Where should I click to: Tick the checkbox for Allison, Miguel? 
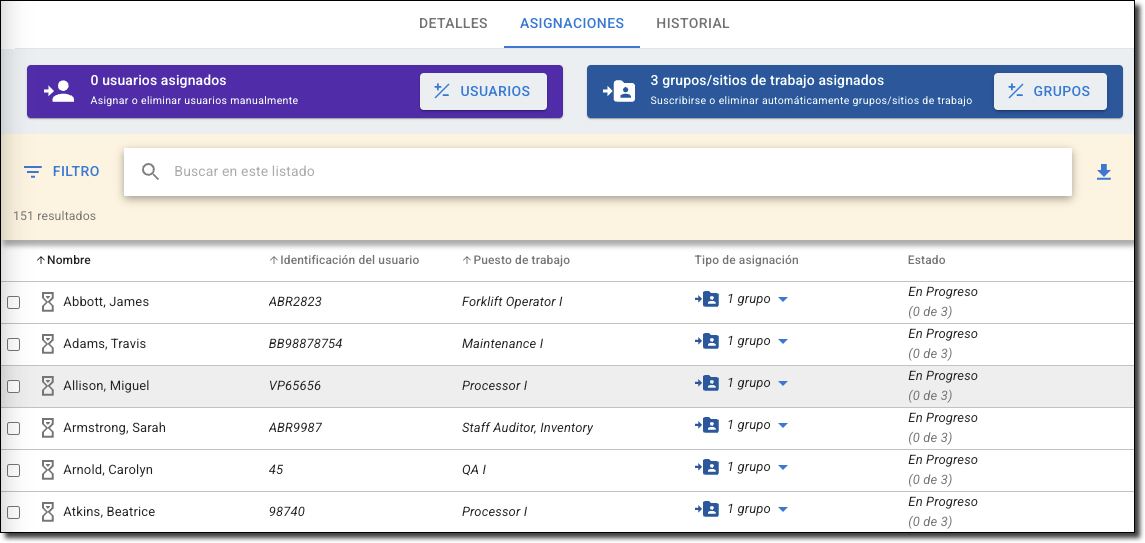point(14,386)
